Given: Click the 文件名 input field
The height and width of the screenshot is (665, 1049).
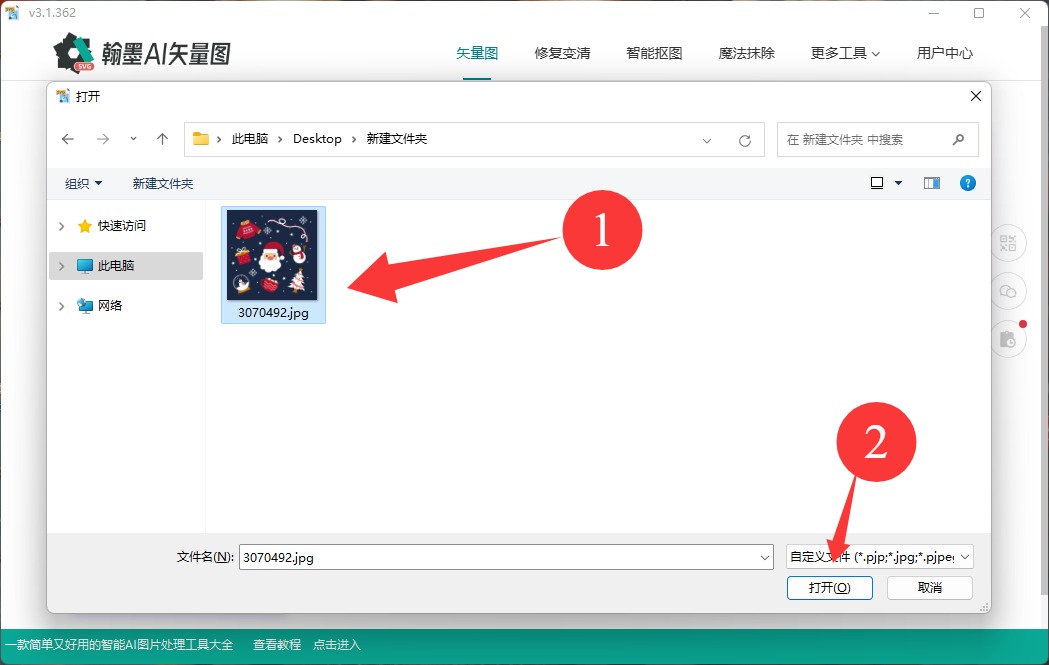Looking at the screenshot, I should [x=500, y=557].
